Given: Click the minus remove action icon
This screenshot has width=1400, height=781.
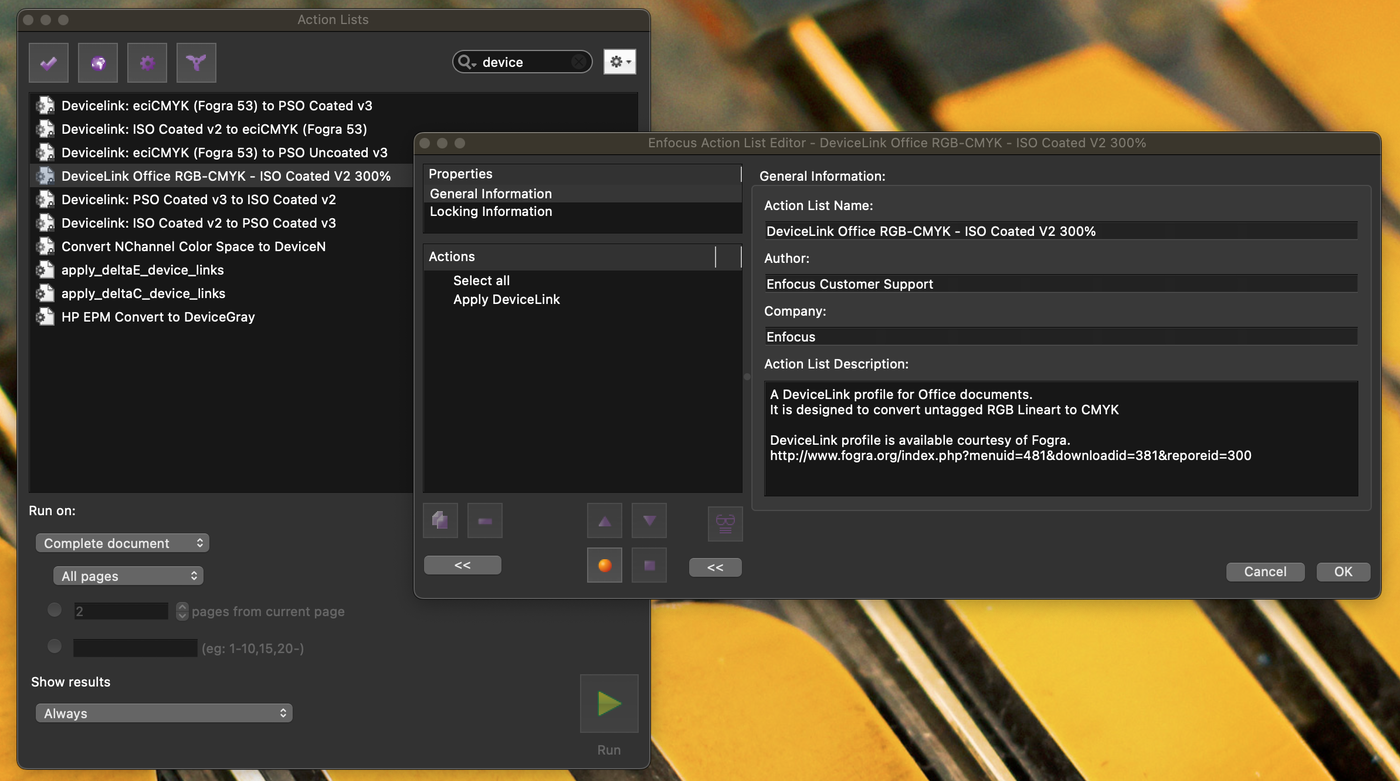Looking at the screenshot, I should 485,521.
